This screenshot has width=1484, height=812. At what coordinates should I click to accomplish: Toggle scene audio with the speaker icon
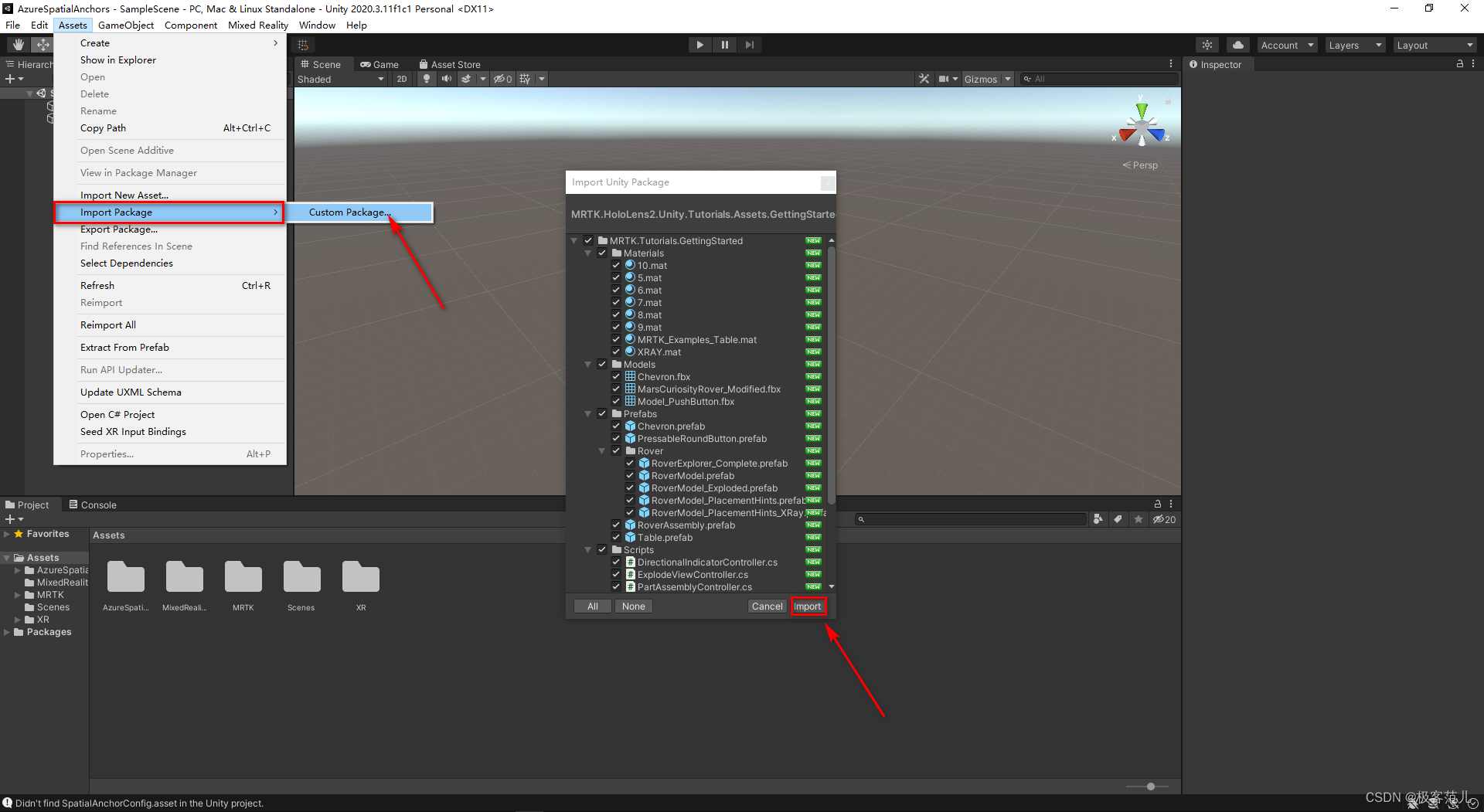[446, 79]
